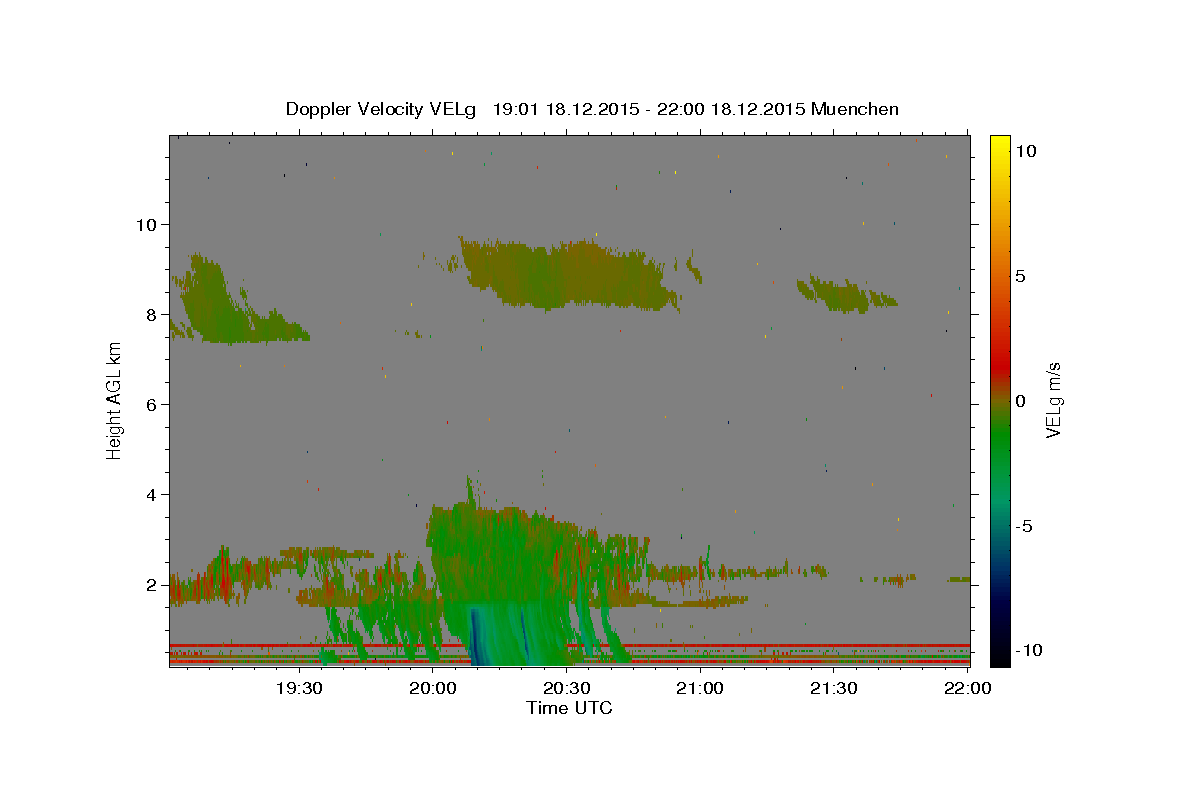Click the height axis label 4
The height and width of the screenshot is (800, 1200).
coord(152,494)
